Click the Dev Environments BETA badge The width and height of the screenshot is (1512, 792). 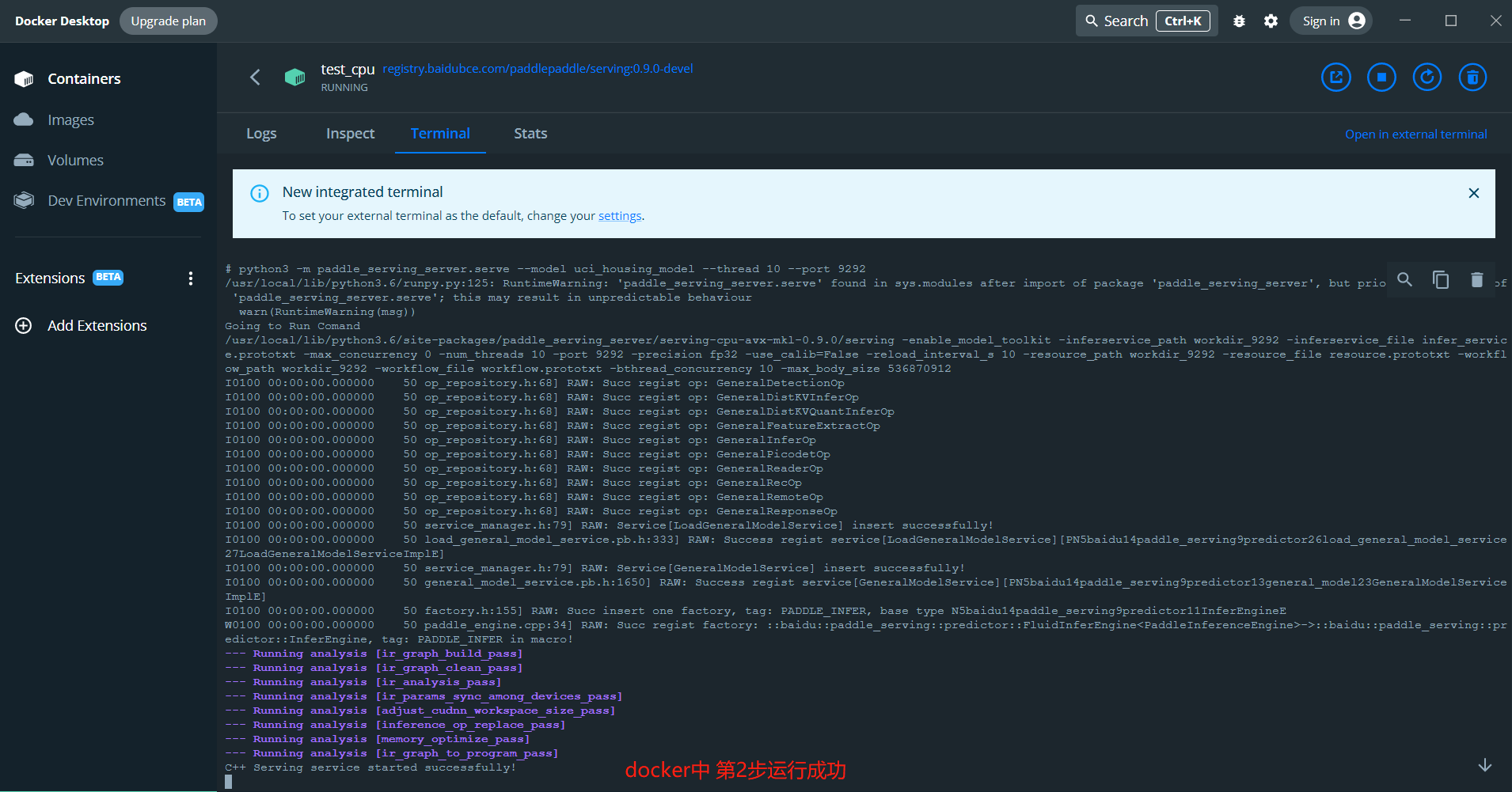[189, 202]
